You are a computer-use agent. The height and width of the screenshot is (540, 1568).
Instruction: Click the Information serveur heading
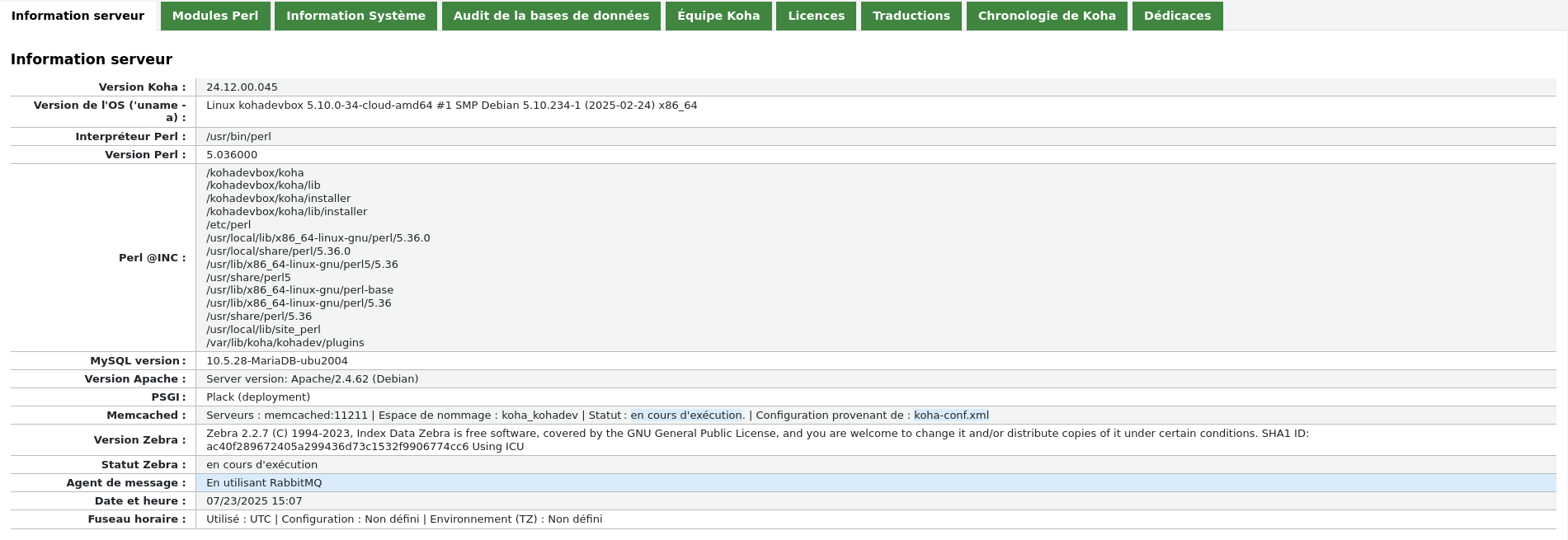coord(92,59)
